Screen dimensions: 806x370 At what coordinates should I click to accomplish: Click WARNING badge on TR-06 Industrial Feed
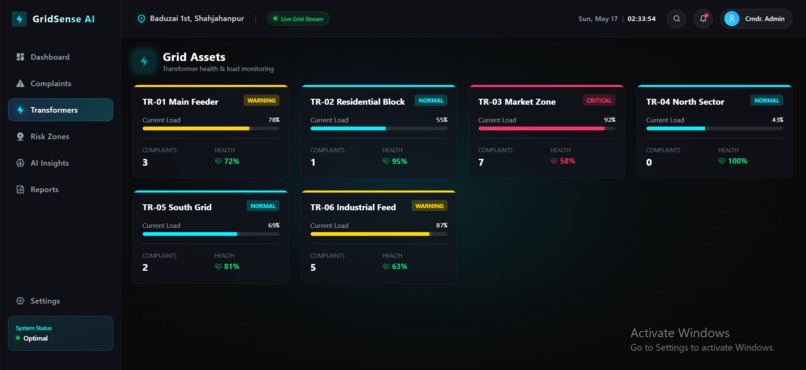point(429,206)
